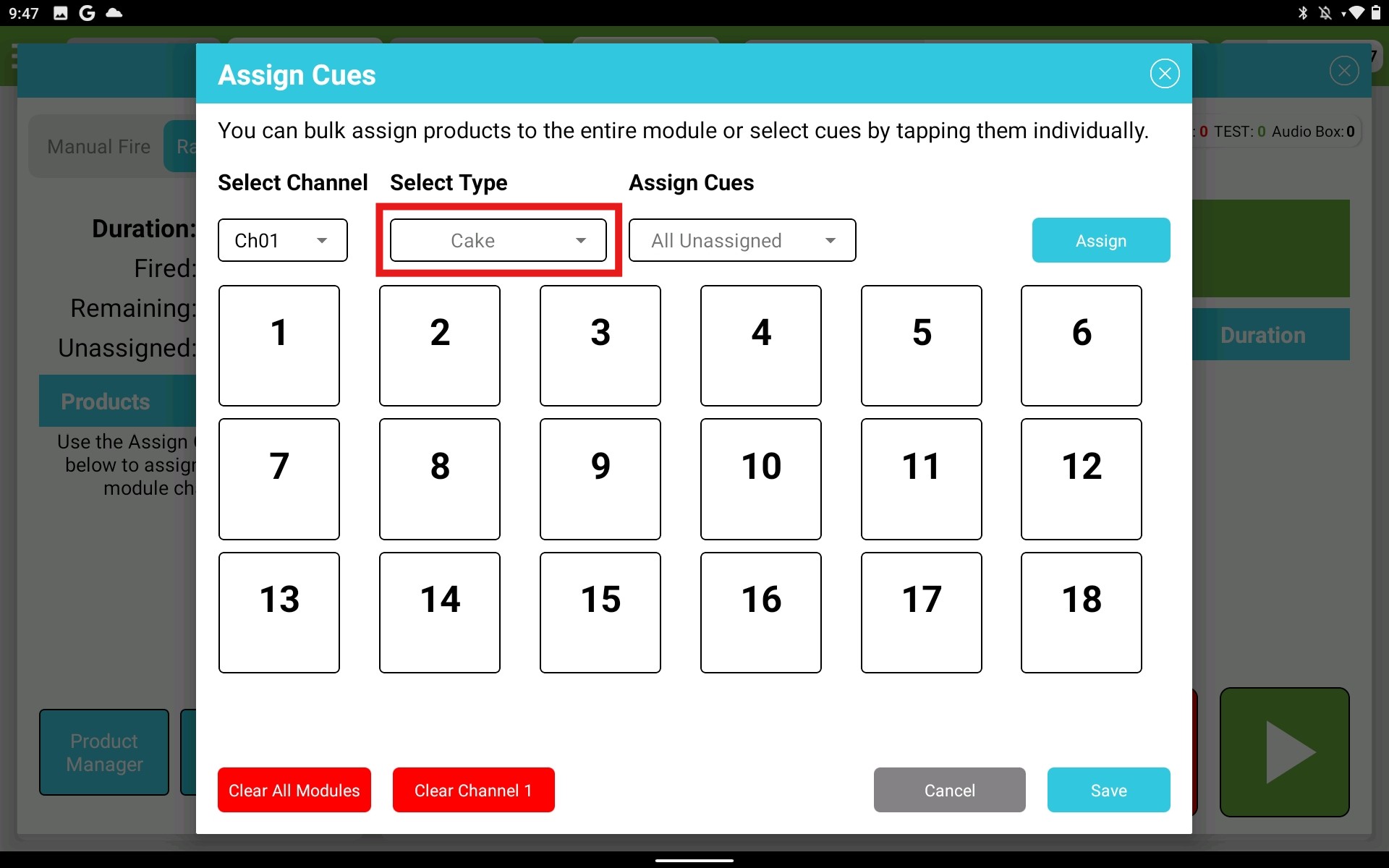Switch to the Manual Fire tab

[x=98, y=146]
